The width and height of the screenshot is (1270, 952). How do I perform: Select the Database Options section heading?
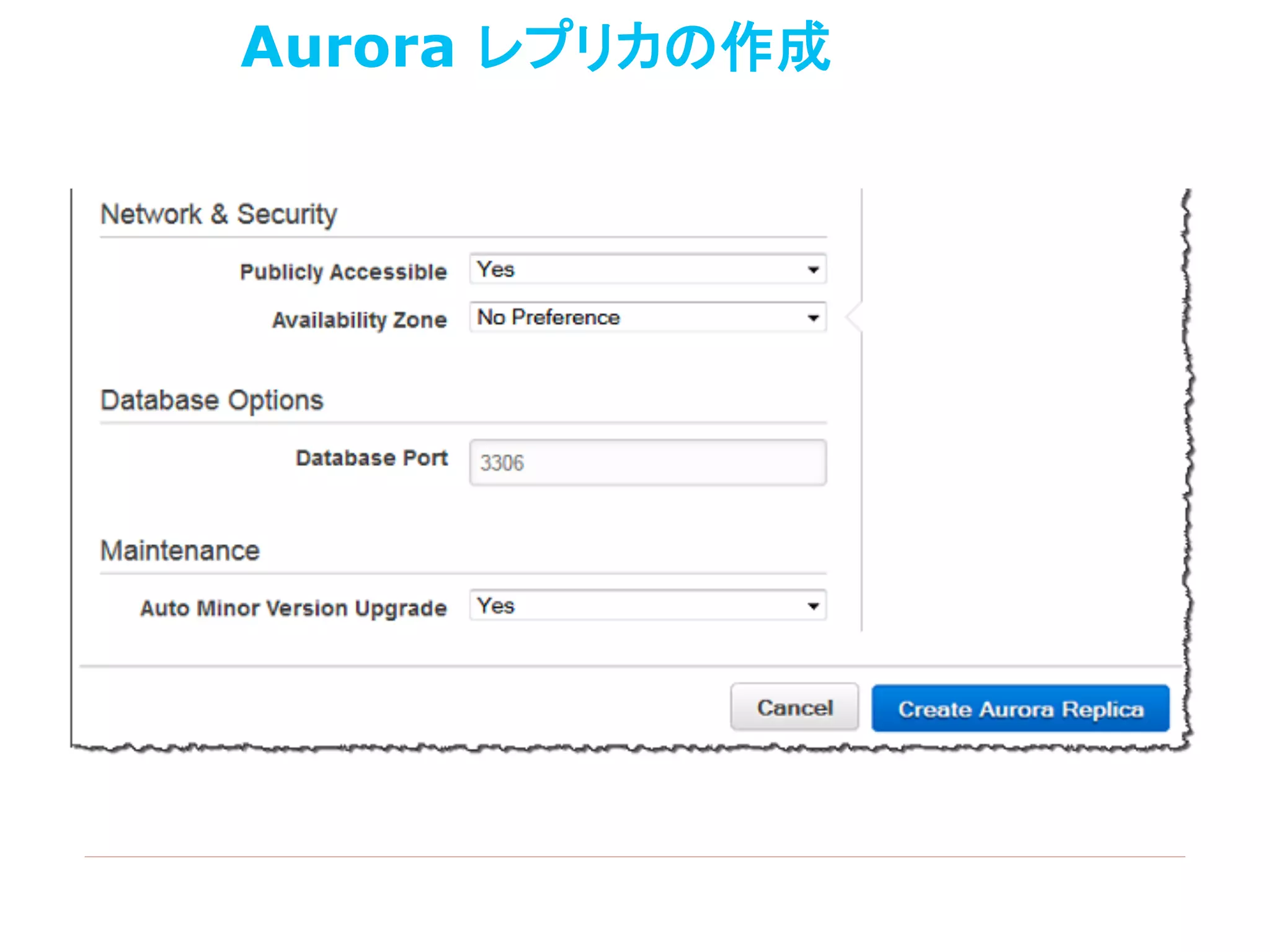tap(211, 400)
